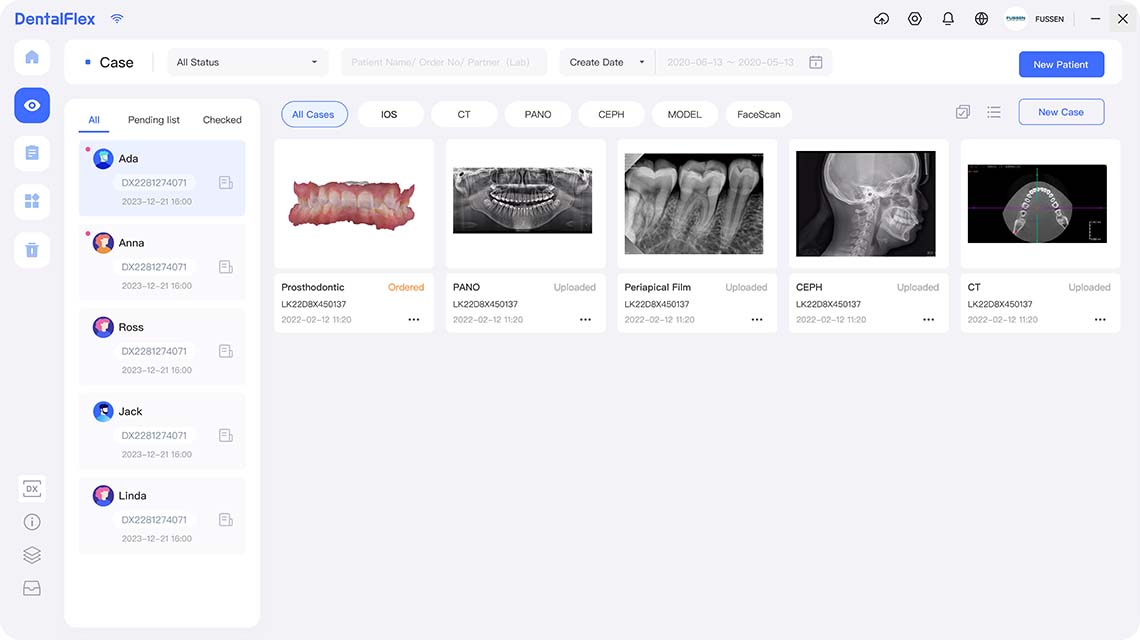This screenshot has height=640, width=1140.
Task: Select patient Jack in the list
Action: coord(161,431)
